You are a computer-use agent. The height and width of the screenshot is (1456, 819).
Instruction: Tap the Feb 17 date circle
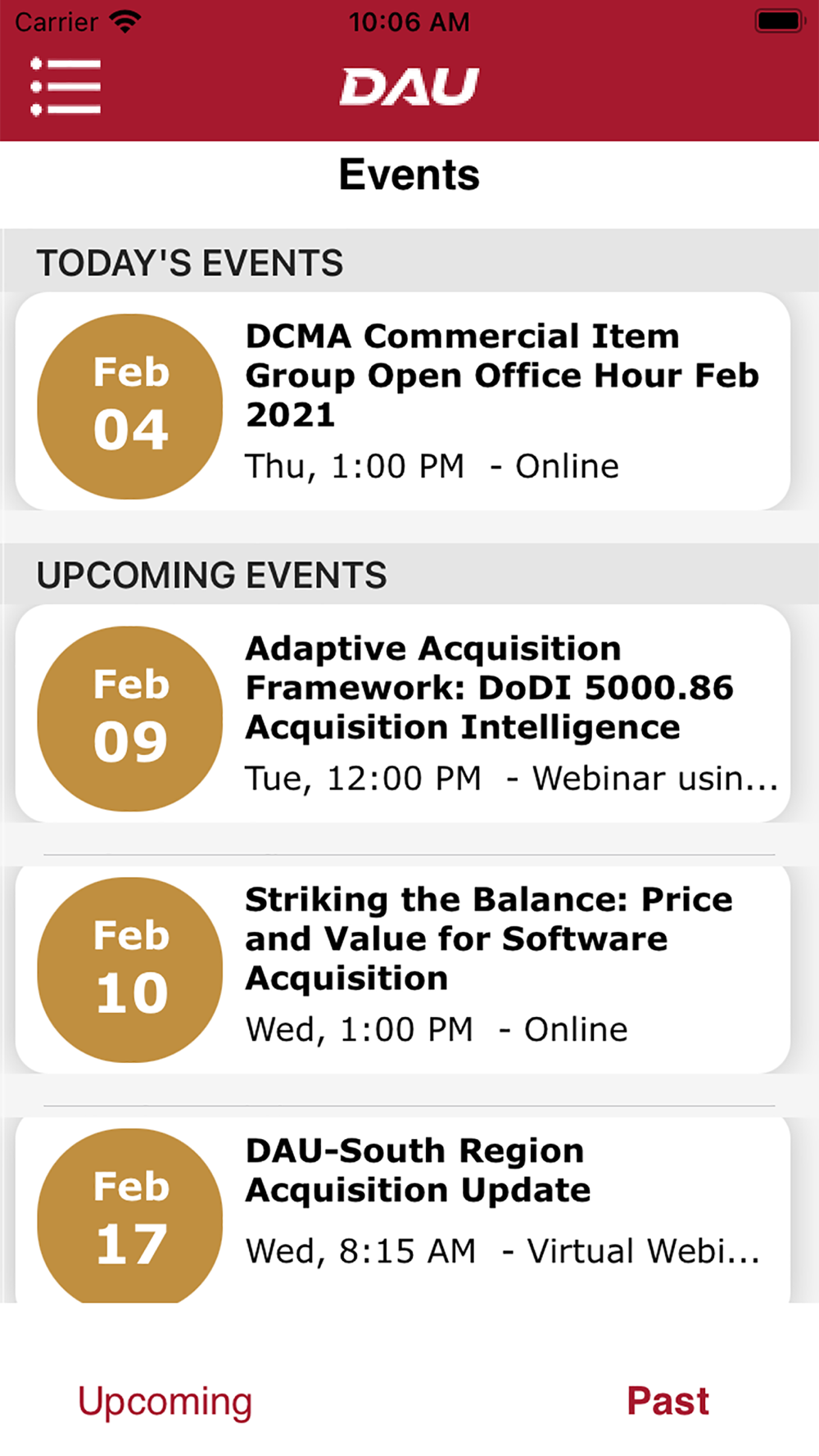click(130, 1216)
